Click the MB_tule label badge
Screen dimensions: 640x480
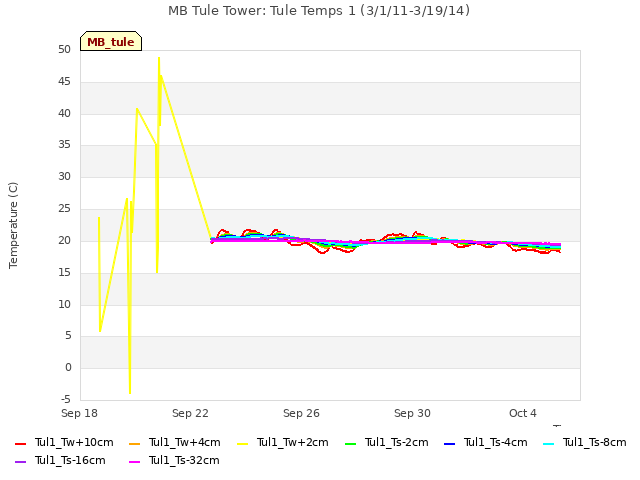point(111,41)
